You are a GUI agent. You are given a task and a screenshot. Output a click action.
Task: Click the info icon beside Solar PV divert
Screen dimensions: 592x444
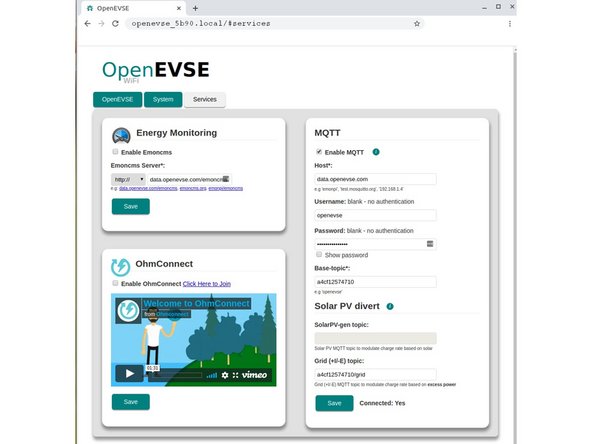pyautogui.click(x=390, y=306)
